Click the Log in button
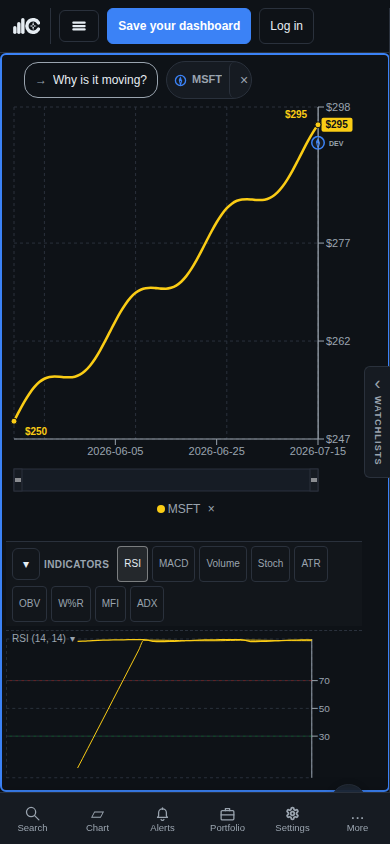Viewport: 390px width, 844px height. coord(286,26)
